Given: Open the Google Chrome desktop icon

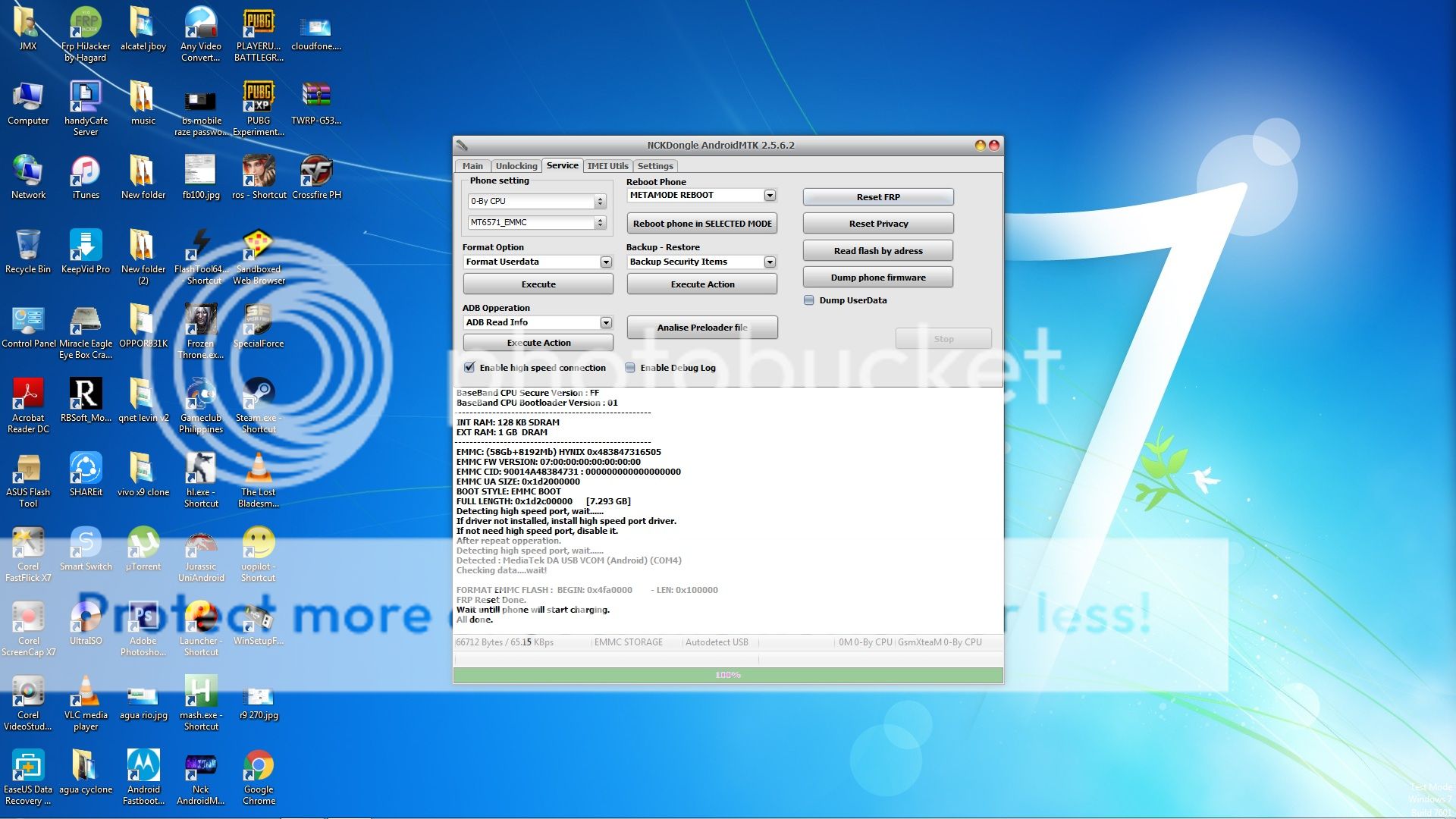Looking at the screenshot, I should coord(259,767).
